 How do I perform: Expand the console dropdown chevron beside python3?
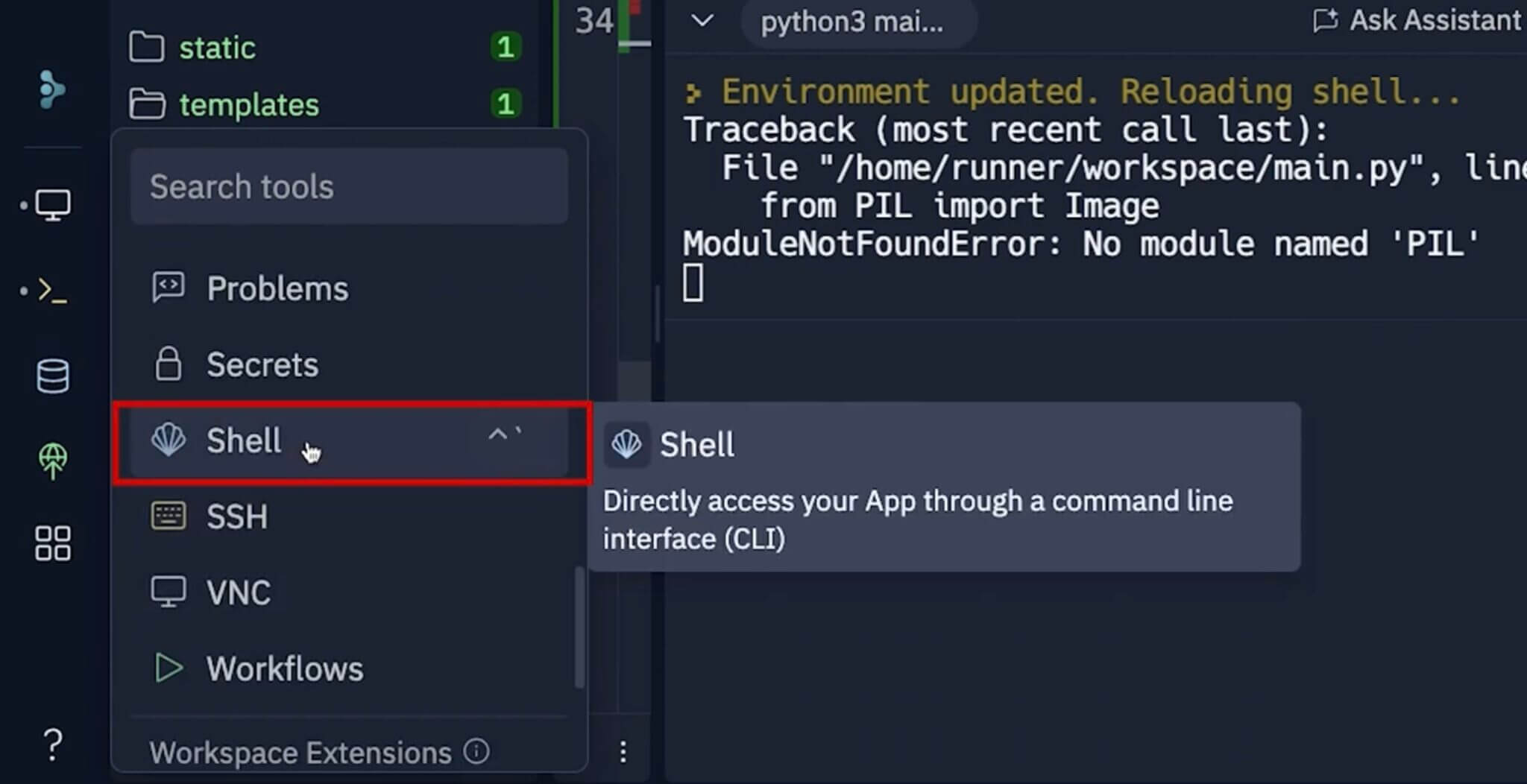(x=702, y=21)
